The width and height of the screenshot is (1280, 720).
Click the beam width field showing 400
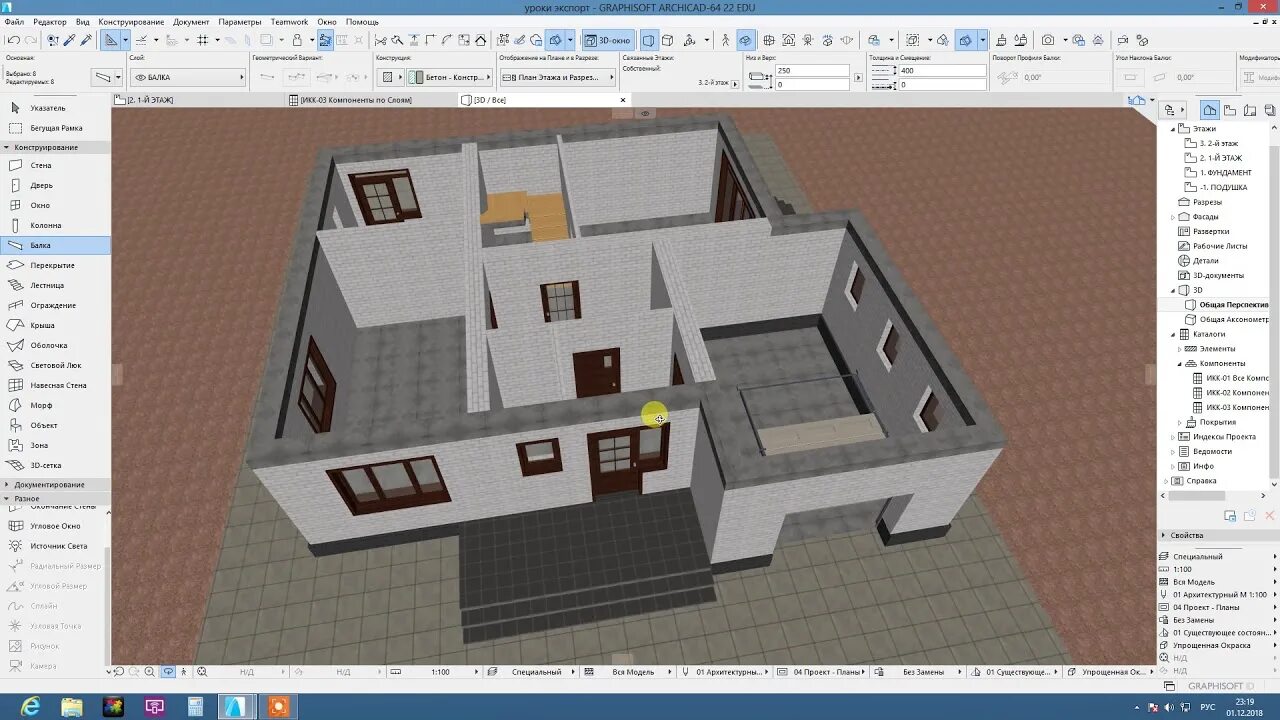click(942, 71)
